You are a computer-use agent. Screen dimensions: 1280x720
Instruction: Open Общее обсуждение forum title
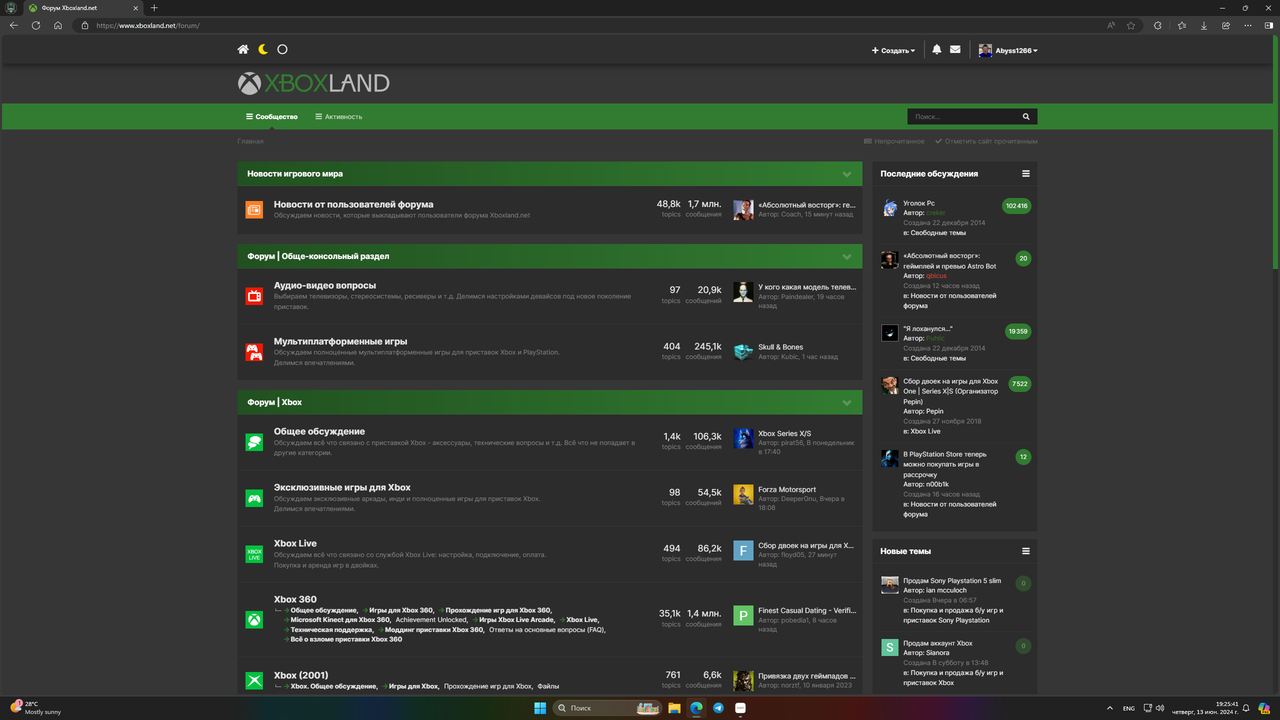click(319, 431)
